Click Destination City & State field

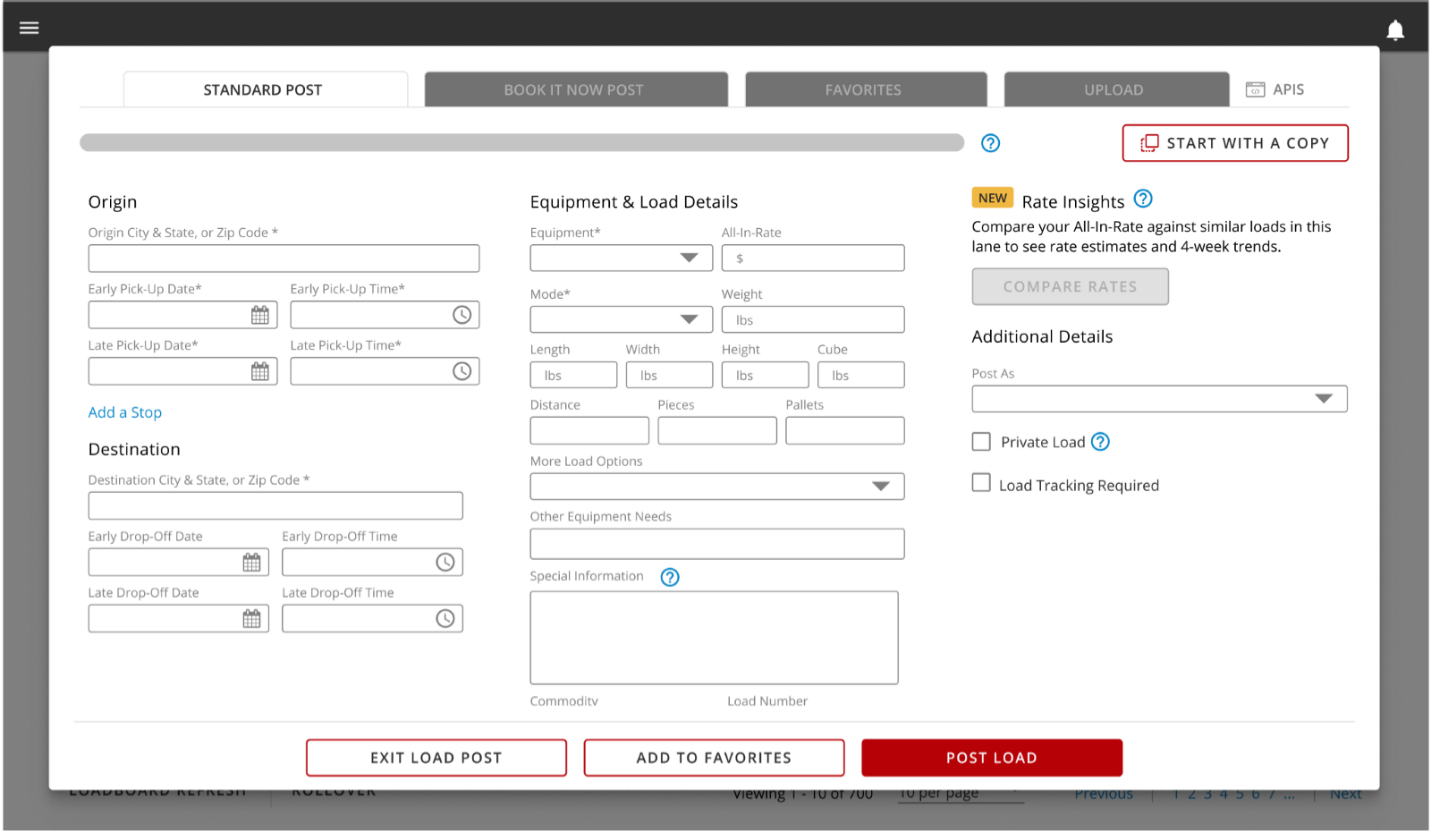[x=275, y=506]
